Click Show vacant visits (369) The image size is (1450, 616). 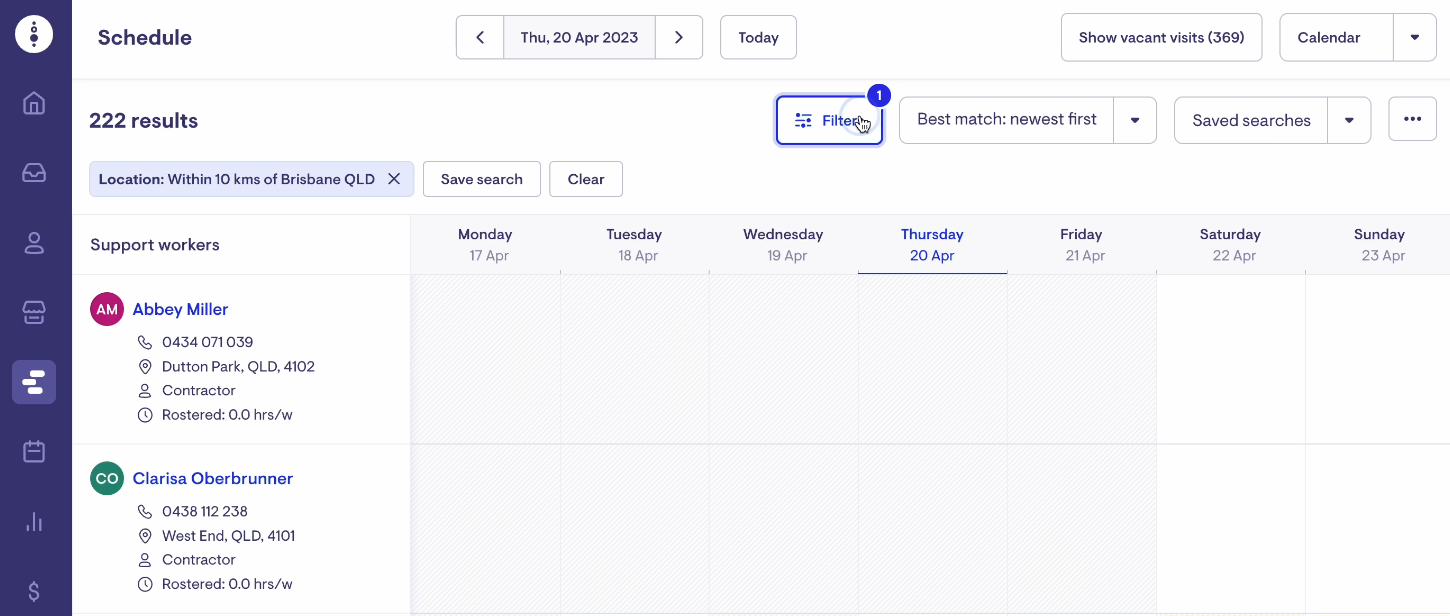point(1161,37)
